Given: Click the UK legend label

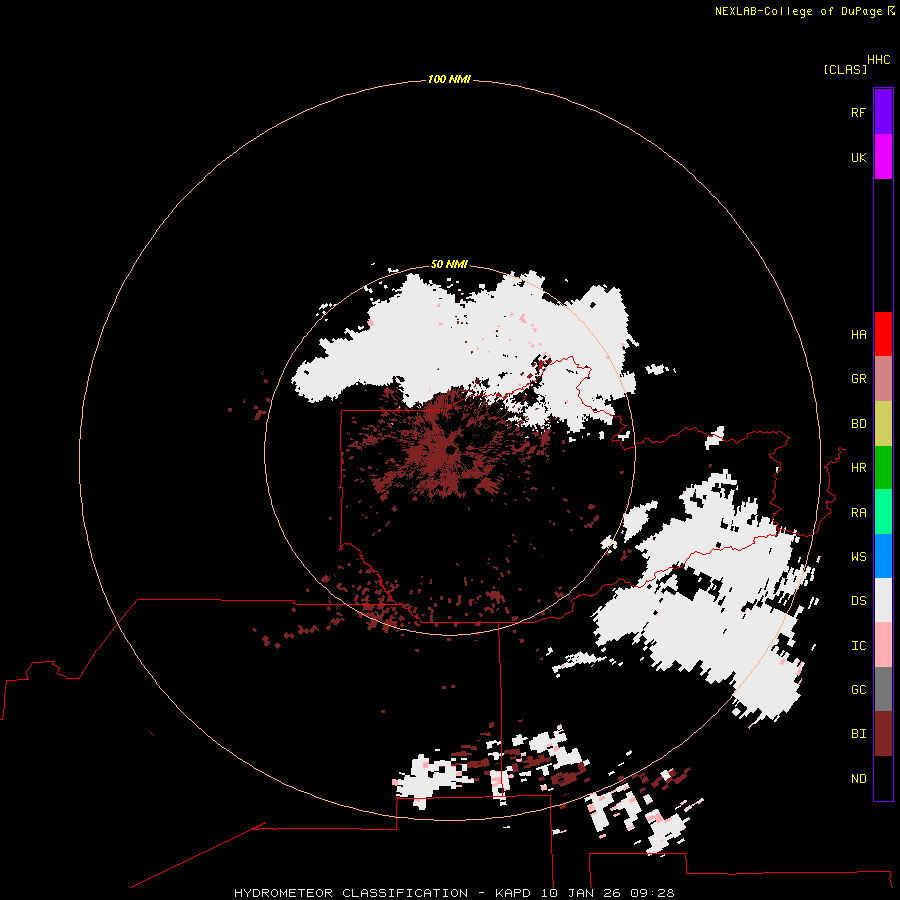Looking at the screenshot, I should tap(858, 157).
